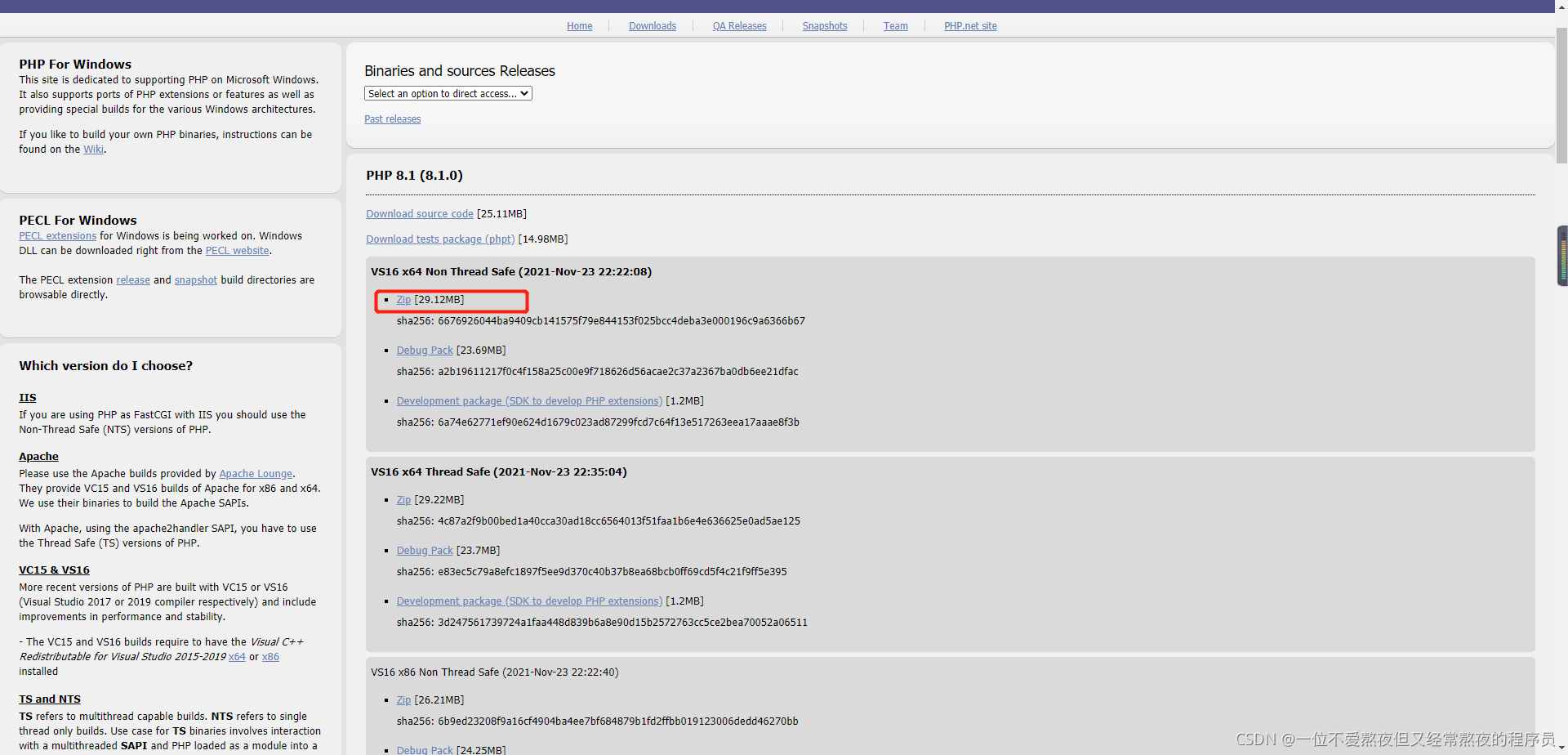Viewport: 1568px width, 755px height.
Task: Go to QA Releases page
Action: [739, 26]
